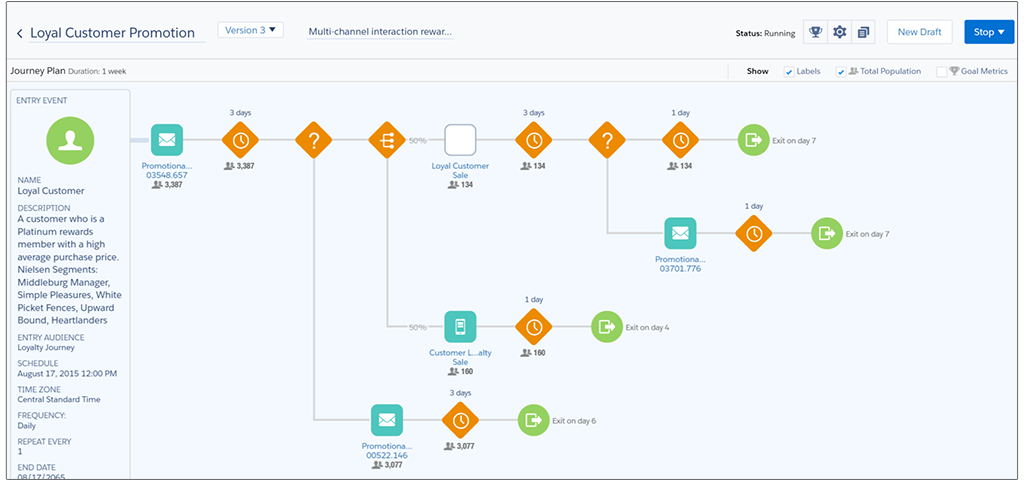This screenshot has height=482, width=1024.
Task: Click the Journey Plan Duration: 1 week label
Action: [x=68, y=71]
